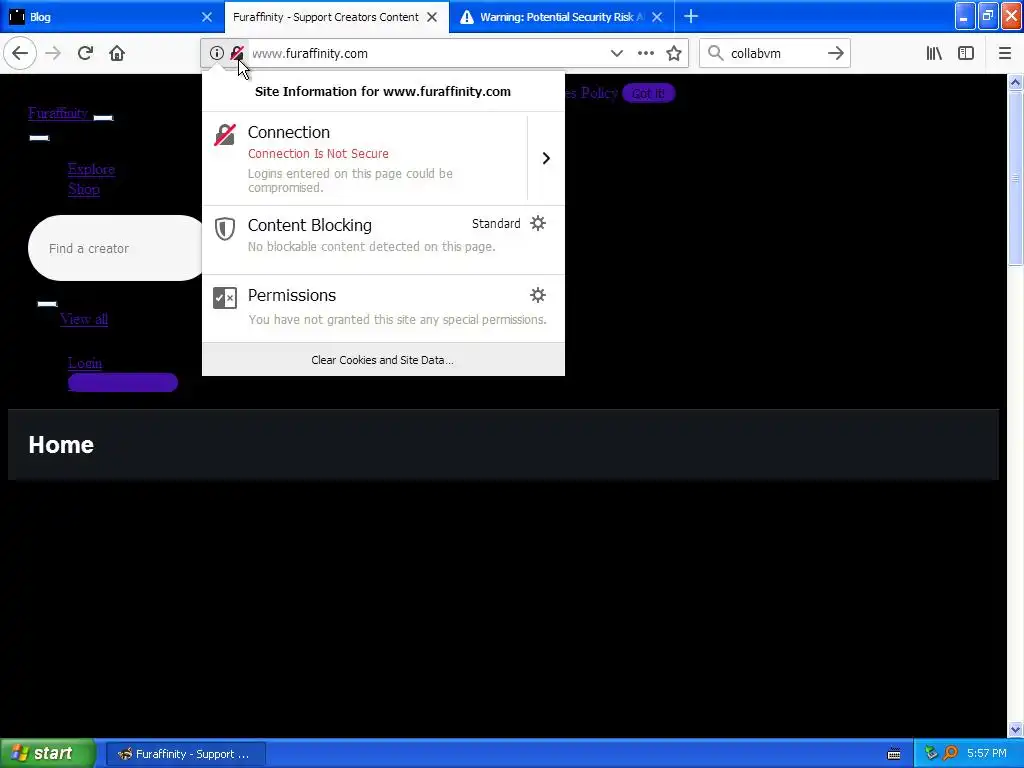Close the Blog tab
The height and width of the screenshot is (768, 1024).
tap(207, 17)
